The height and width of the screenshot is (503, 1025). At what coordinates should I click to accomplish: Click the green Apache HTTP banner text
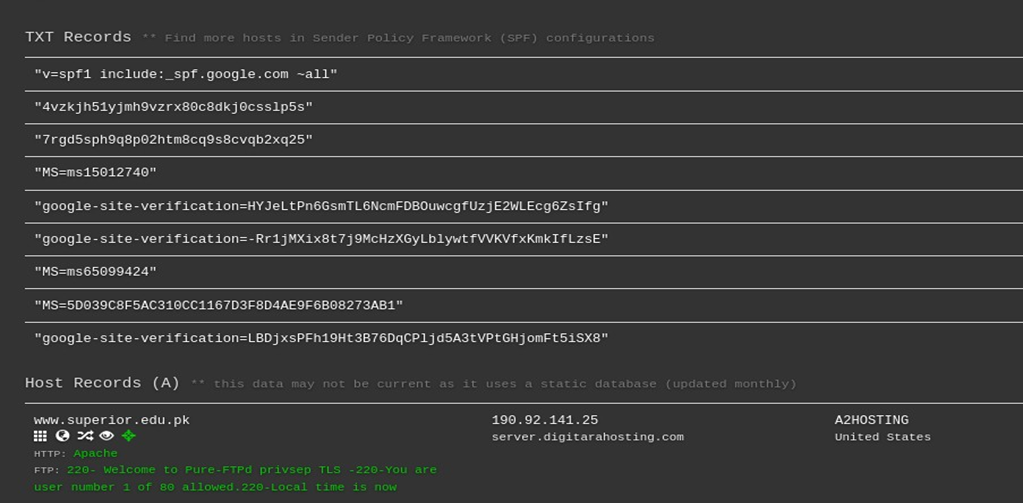pos(95,453)
